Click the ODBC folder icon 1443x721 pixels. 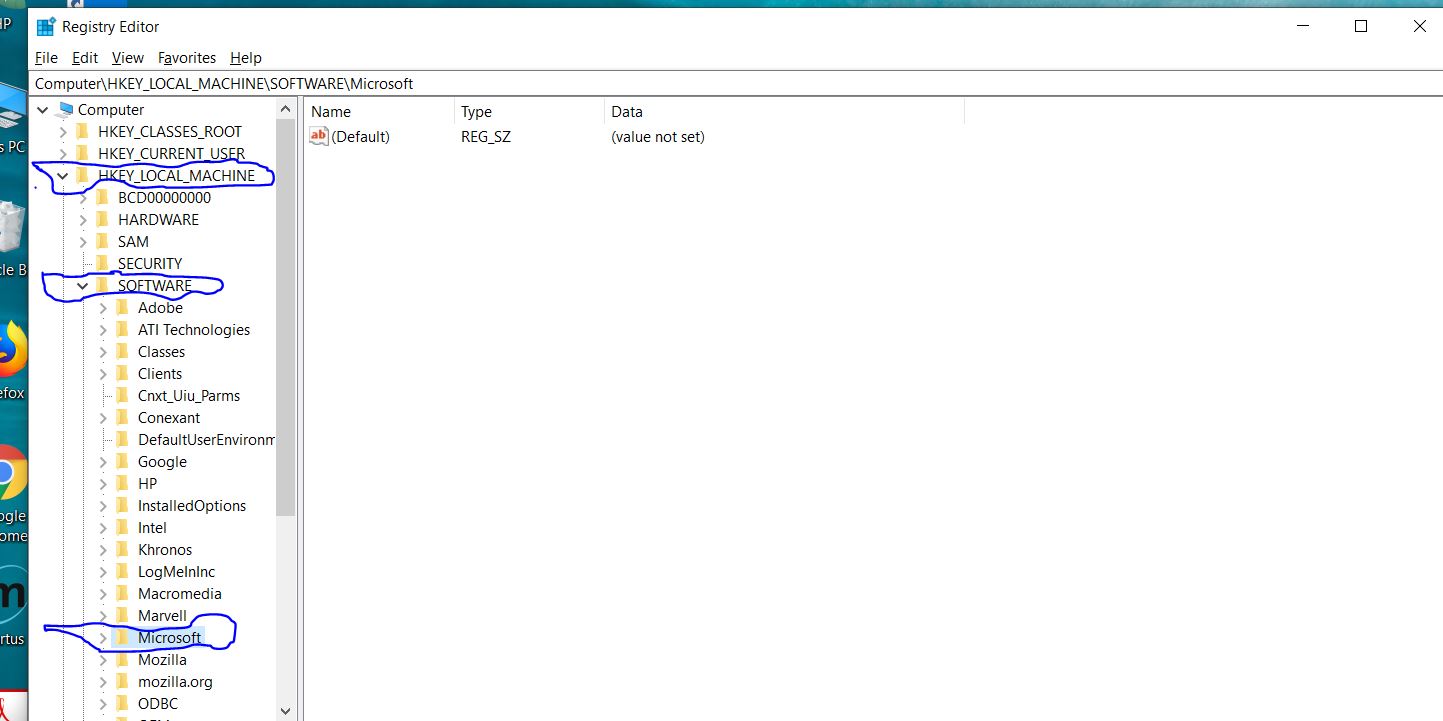tap(122, 704)
